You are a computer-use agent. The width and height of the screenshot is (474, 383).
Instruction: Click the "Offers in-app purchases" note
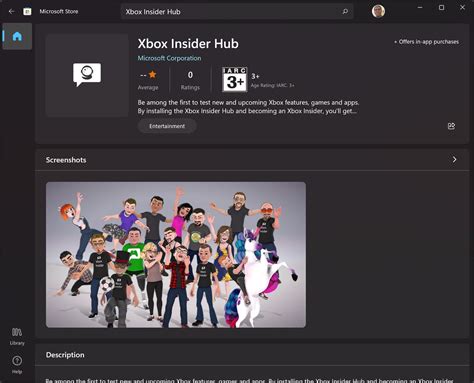click(426, 42)
